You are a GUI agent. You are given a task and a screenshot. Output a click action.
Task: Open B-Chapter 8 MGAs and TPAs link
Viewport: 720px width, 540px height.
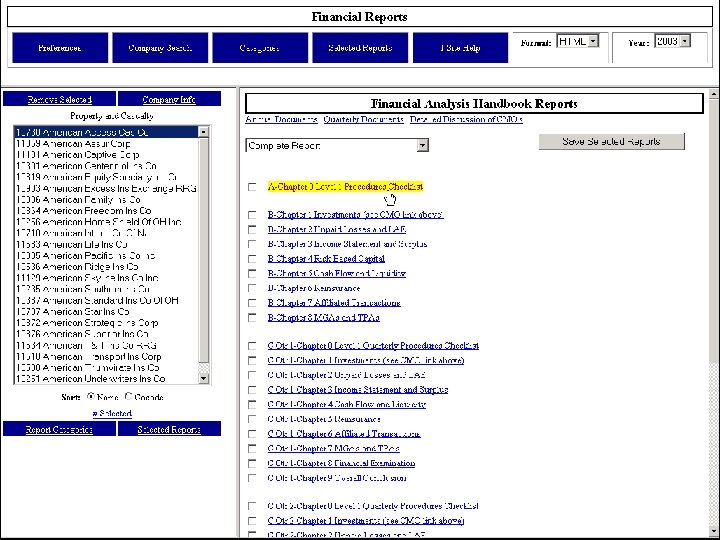point(323,317)
